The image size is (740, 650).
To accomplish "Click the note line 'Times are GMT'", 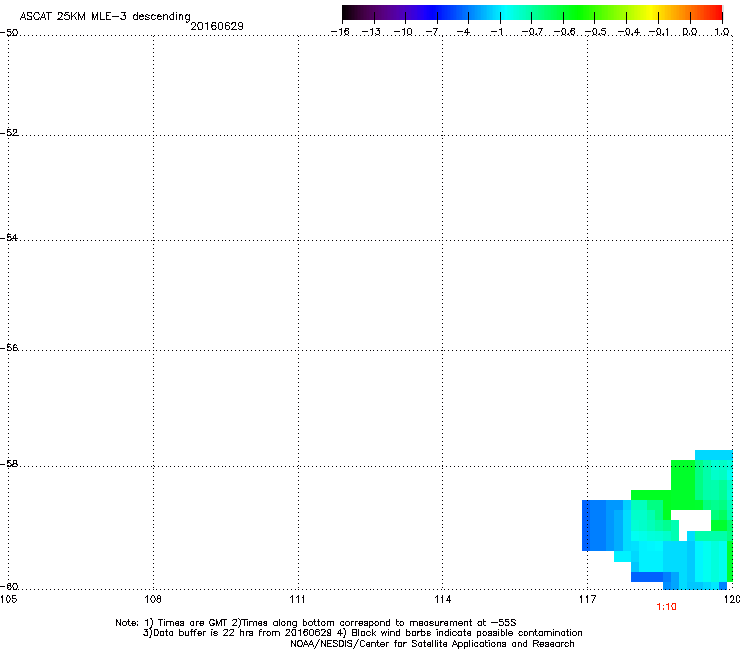I will tap(194, 623).
